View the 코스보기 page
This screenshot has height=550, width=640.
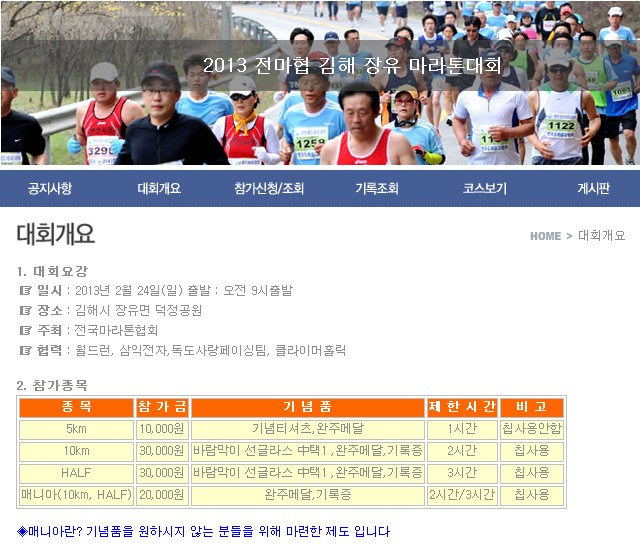pyautogui.click(x=485, y=188)
